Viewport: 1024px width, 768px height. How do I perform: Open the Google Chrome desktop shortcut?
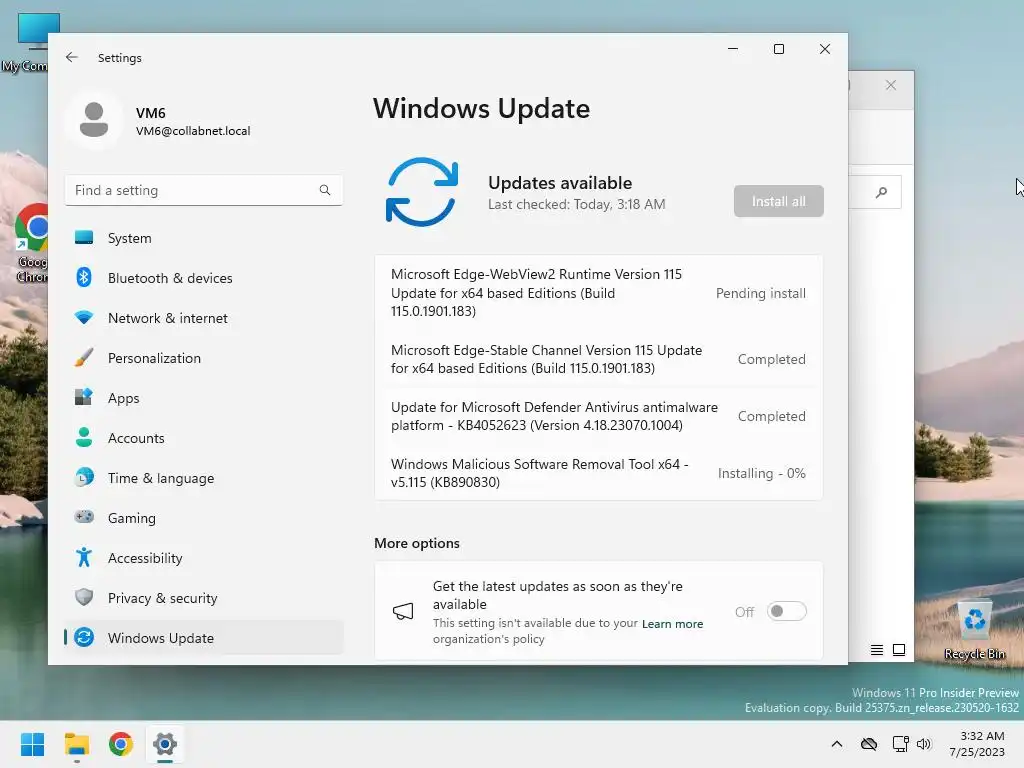click(x=32, y=243)
